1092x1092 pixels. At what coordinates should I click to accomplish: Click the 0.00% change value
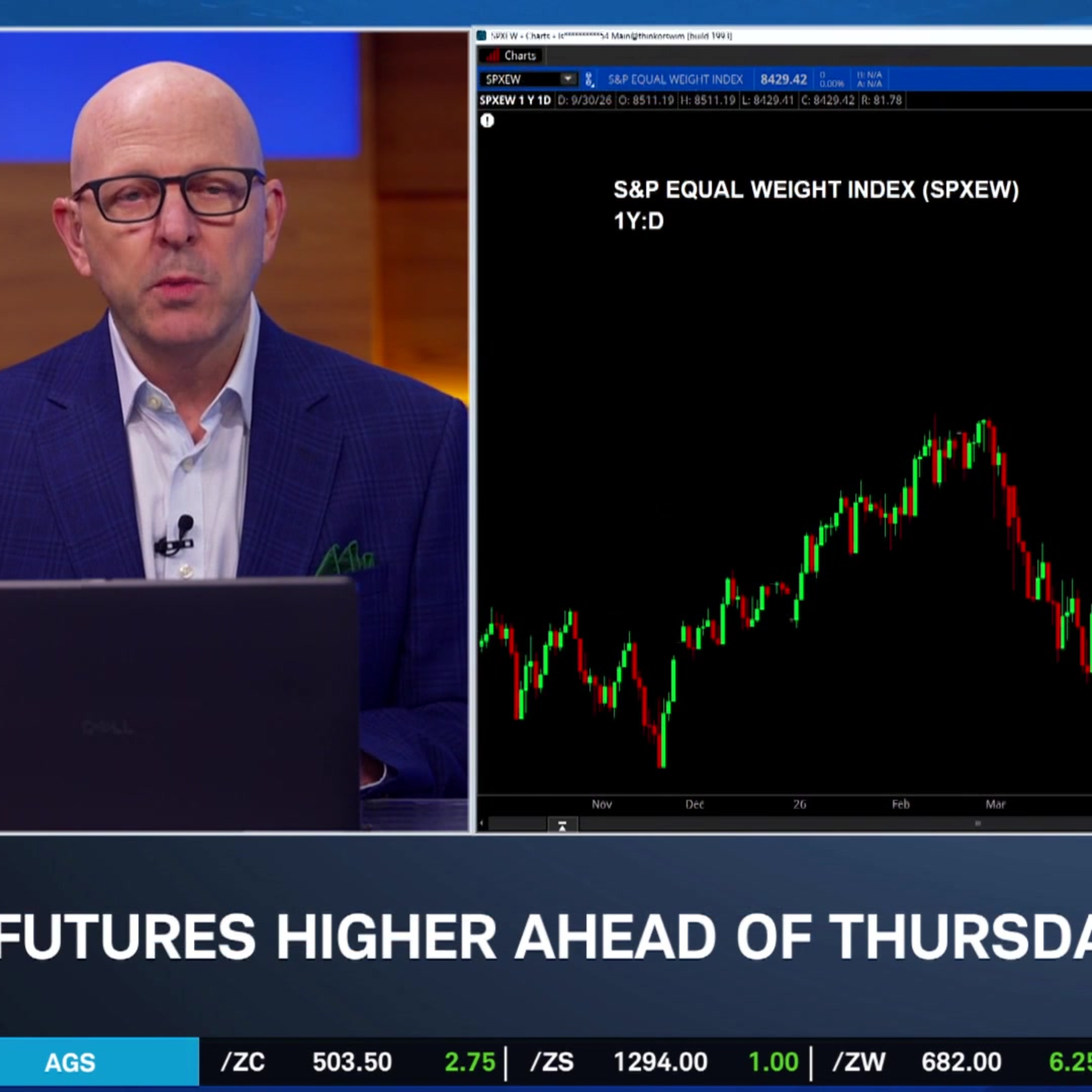click(x=831, y=84)
